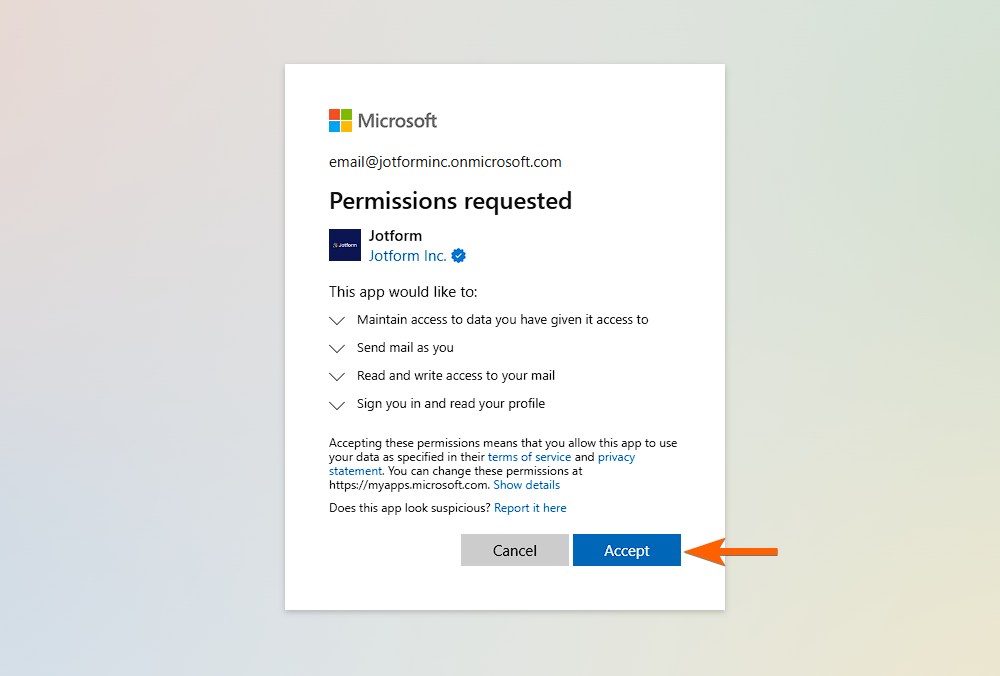Open the privacy statement link
This screenshot has height=676, width=1000.
tap(616, 457)
